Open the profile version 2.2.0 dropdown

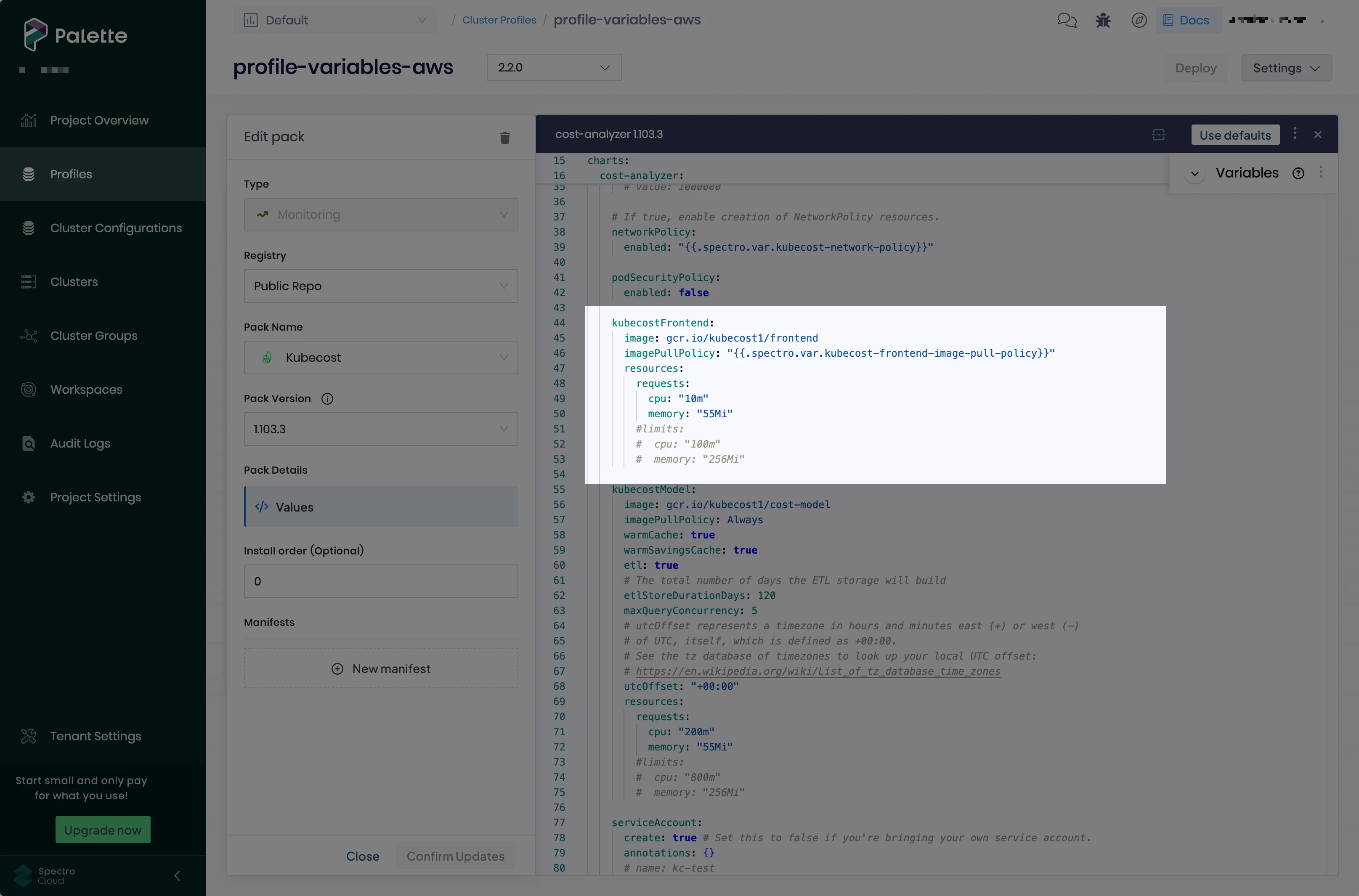pyautogui.click(x=553, y=67)
